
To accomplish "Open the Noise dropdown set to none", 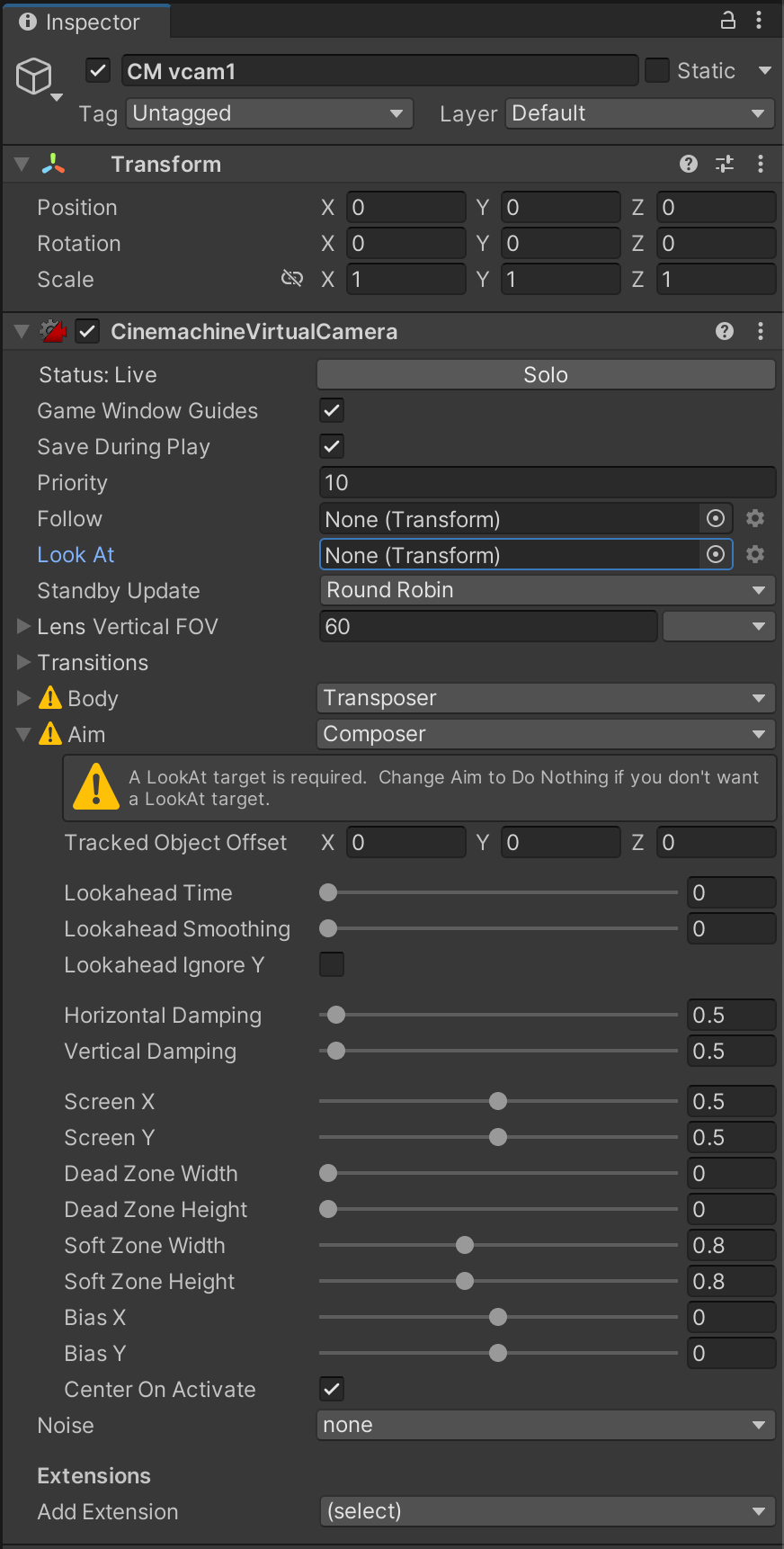I will tap(547, 1425).
